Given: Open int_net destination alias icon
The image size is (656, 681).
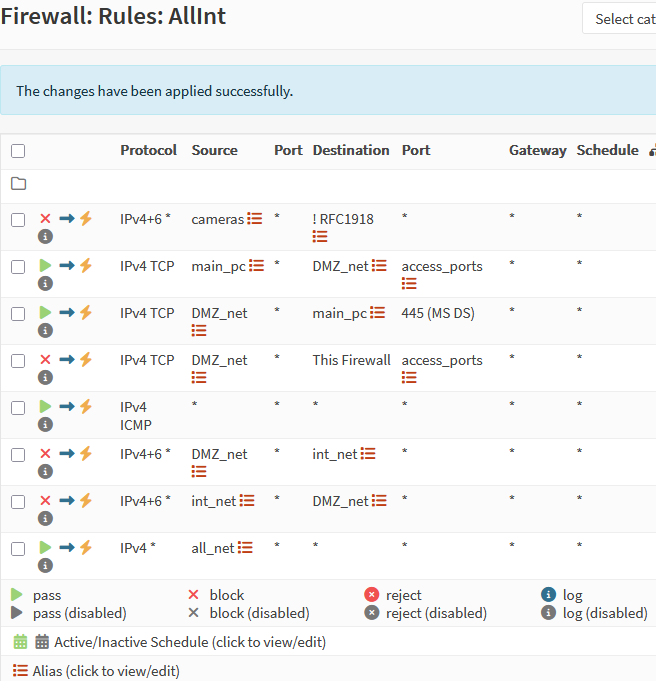Looking at the screenshot, I should (x=368, y=454).
